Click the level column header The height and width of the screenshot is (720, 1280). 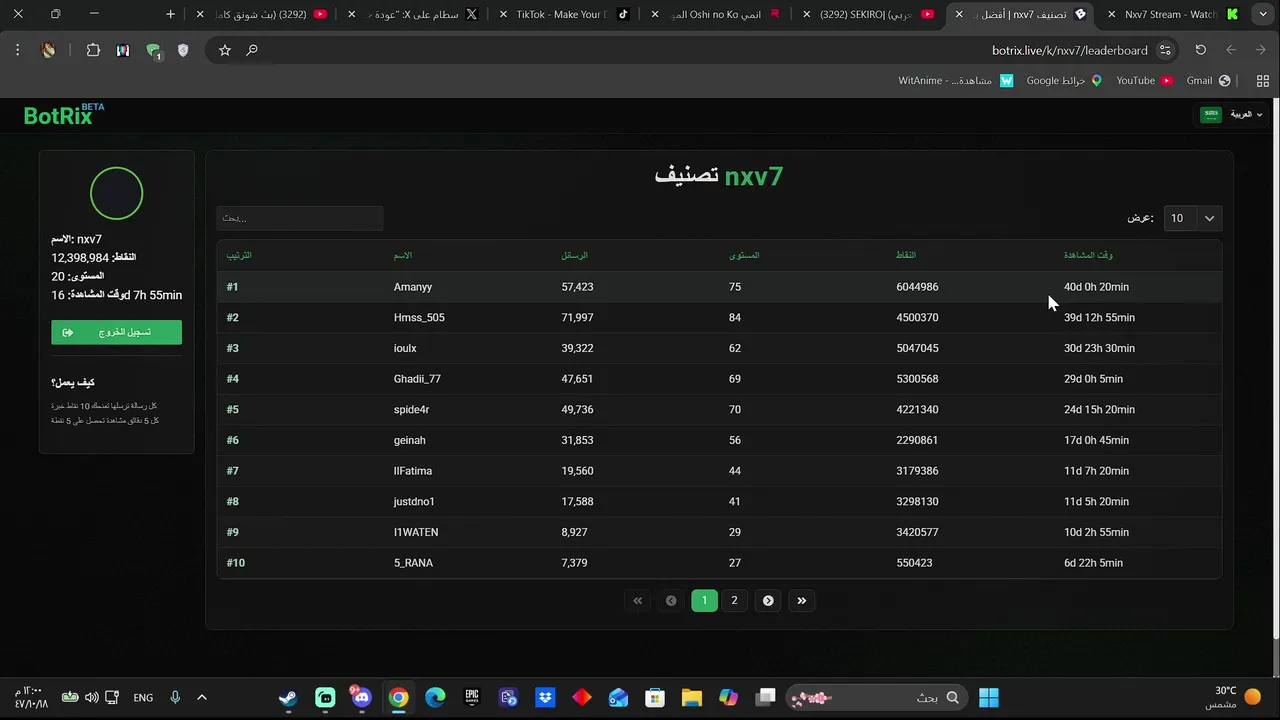coord(744,255)
